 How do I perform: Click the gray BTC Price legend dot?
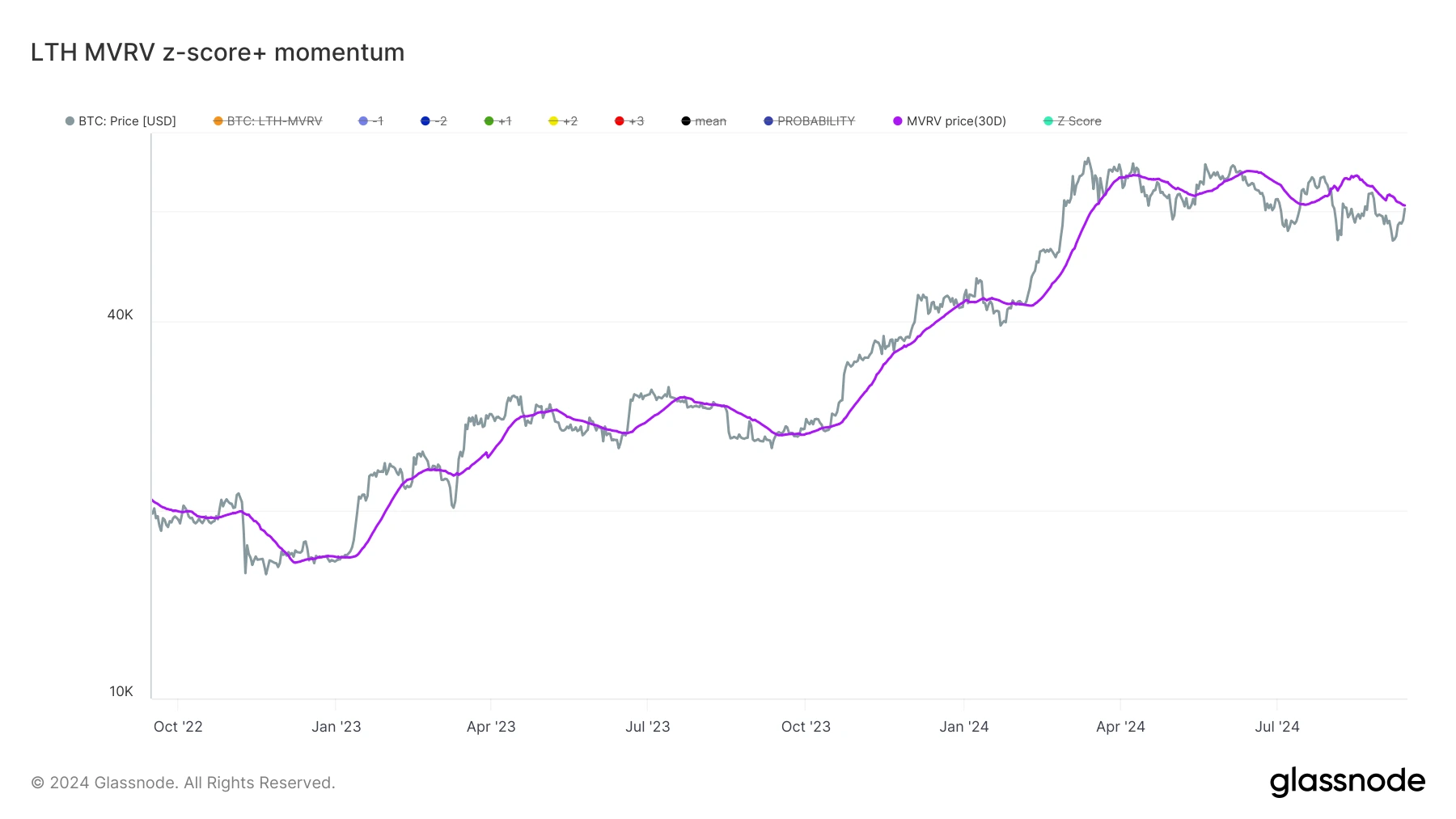point(70,121)
